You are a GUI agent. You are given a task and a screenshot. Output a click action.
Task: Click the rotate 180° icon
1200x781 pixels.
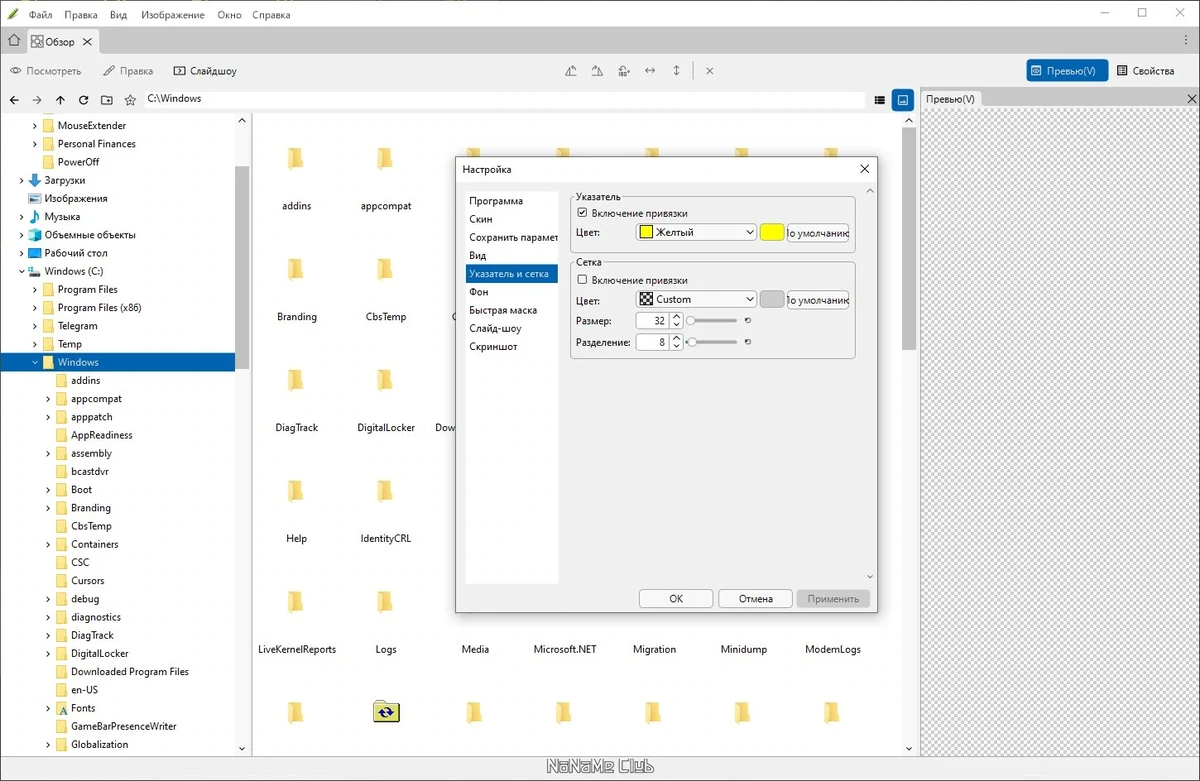[x=623, y=71]
